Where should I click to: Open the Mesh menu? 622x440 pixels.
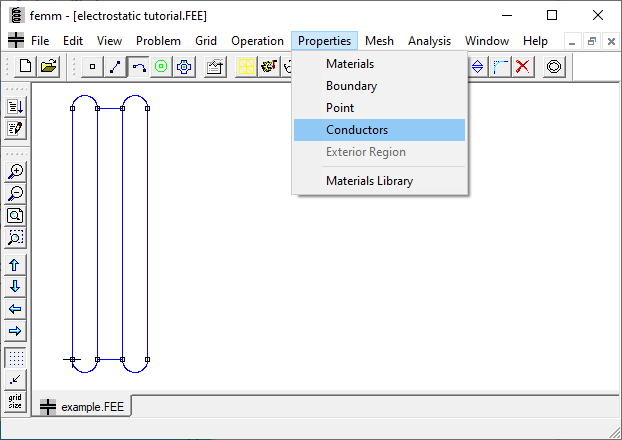[x=379, y=41]
